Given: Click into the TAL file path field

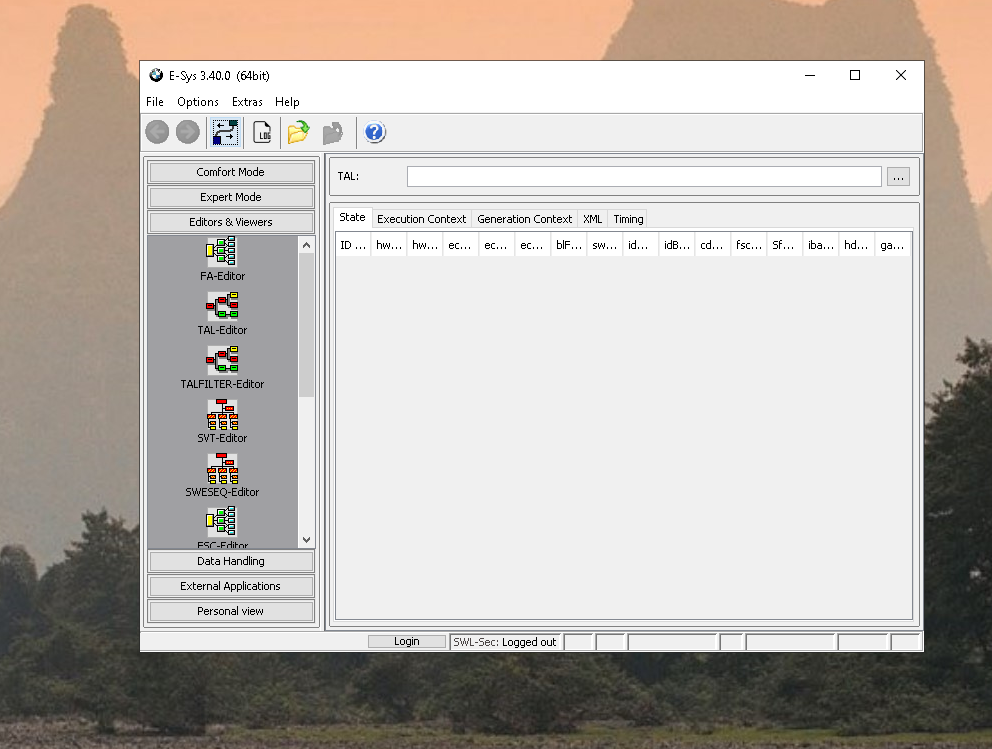Looking at the screenshot, I should point(644,176).
